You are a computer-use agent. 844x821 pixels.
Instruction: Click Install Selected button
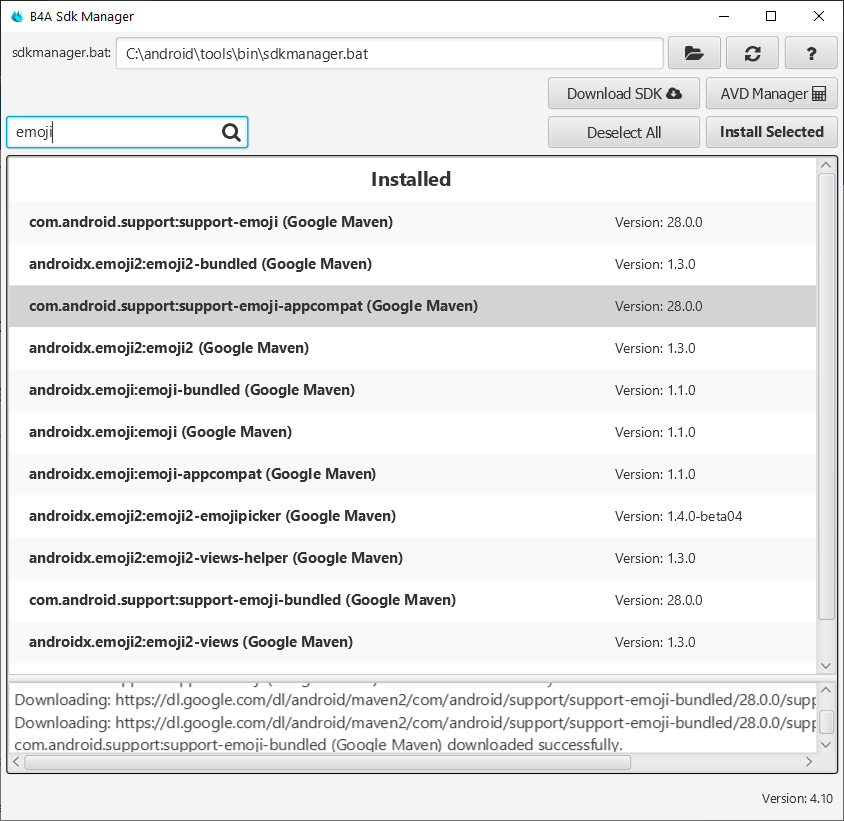coord(771,132)
